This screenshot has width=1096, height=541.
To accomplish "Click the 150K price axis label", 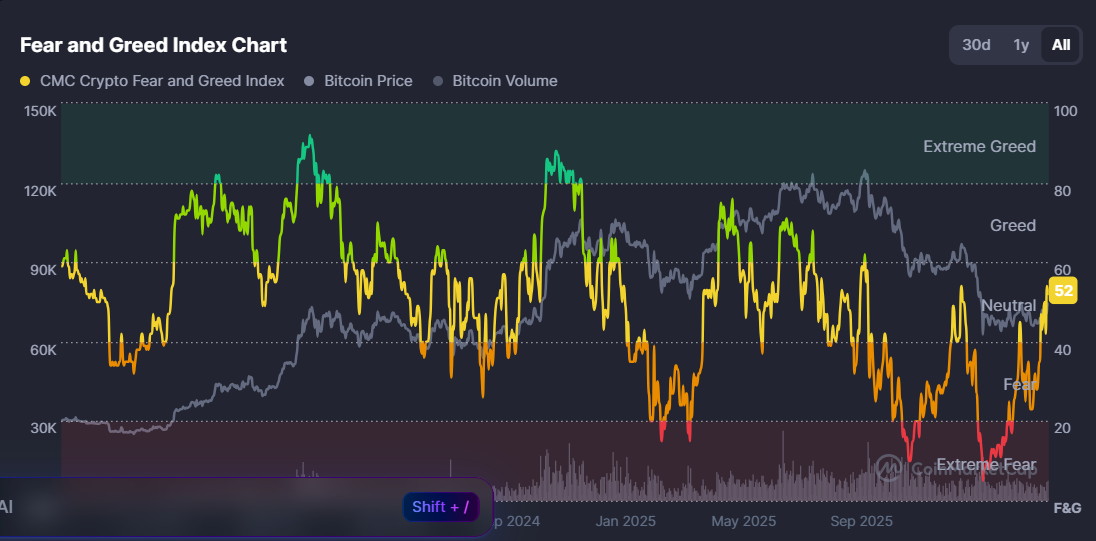I will (39, 111).
